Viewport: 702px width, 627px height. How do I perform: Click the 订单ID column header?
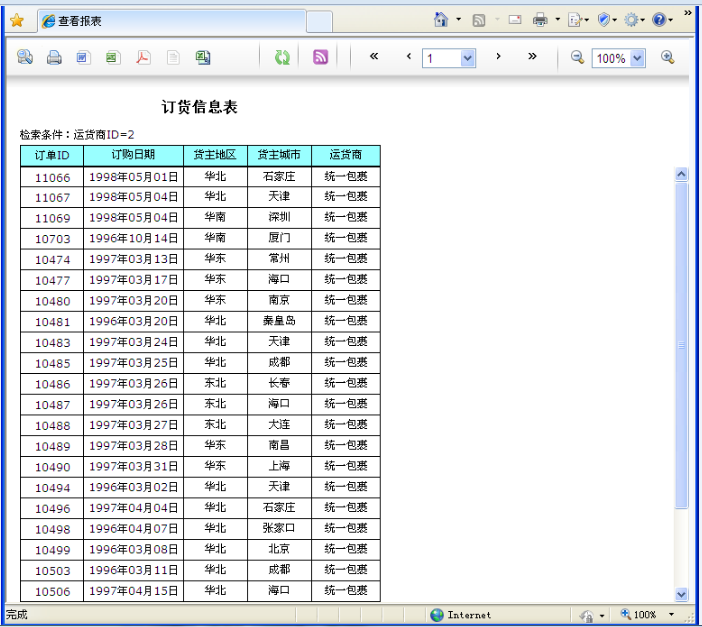[52, 155]
